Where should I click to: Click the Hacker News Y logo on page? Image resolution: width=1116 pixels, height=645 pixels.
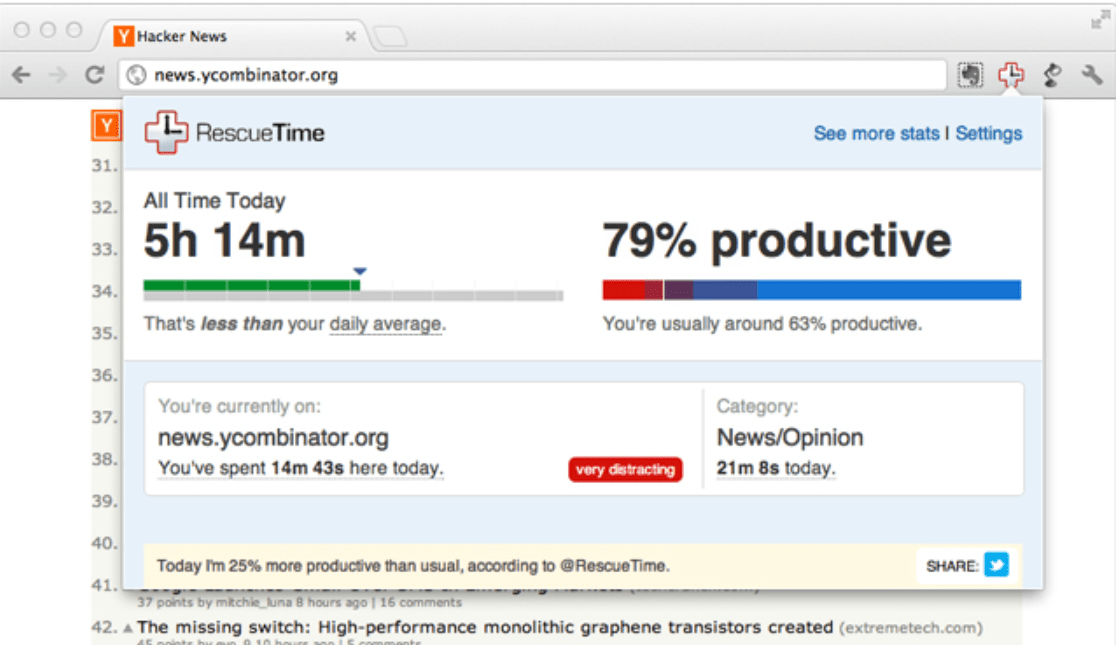point(106,126)
